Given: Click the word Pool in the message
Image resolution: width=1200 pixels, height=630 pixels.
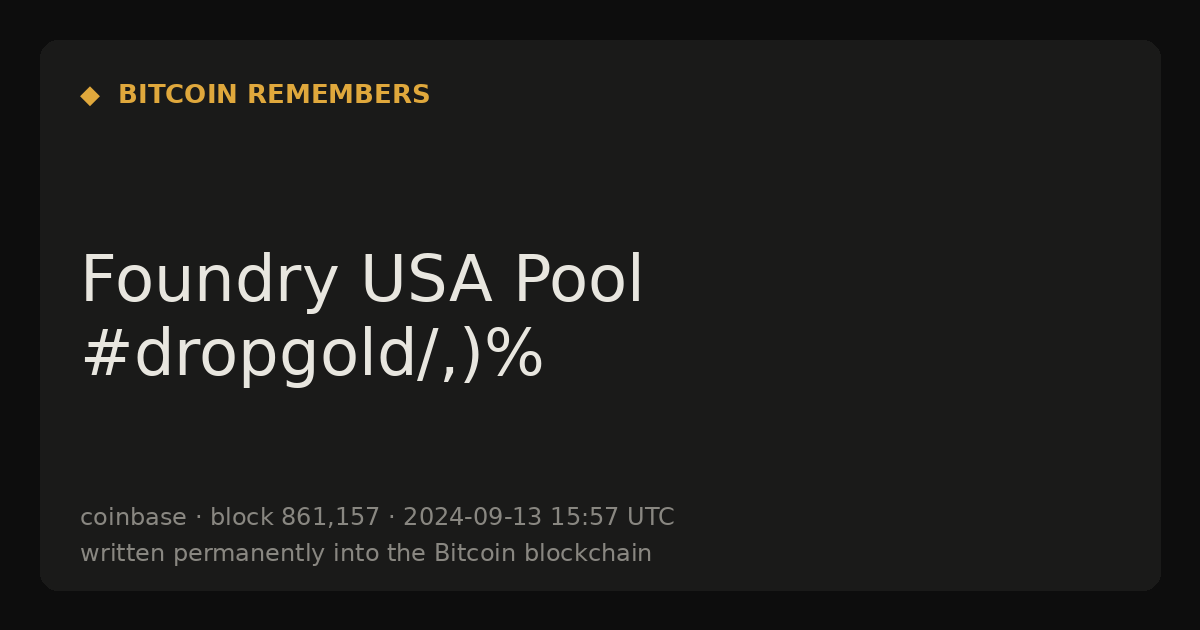Looking at the screenshot, I should tap(578, 280).
